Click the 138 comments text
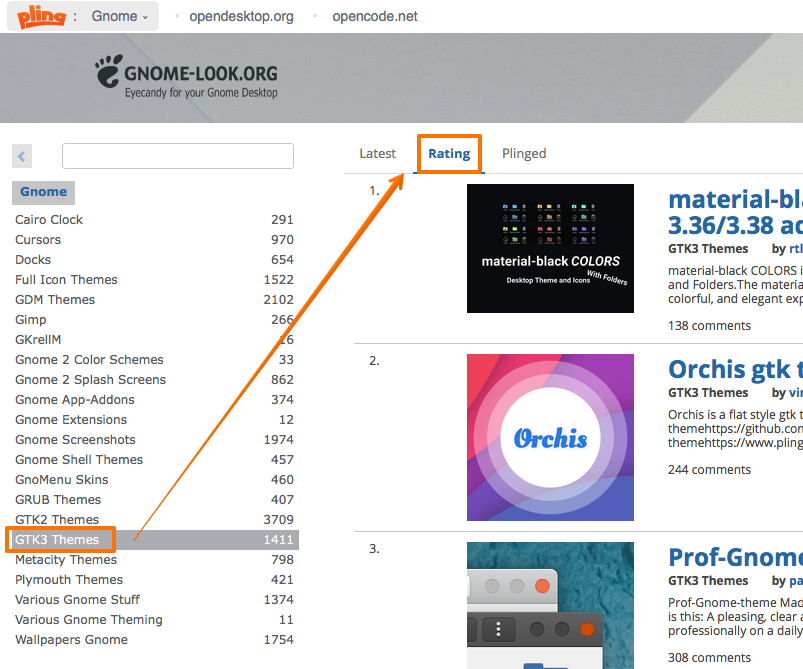The width and height of the screenshot is (803, 669). pos(709,326)
